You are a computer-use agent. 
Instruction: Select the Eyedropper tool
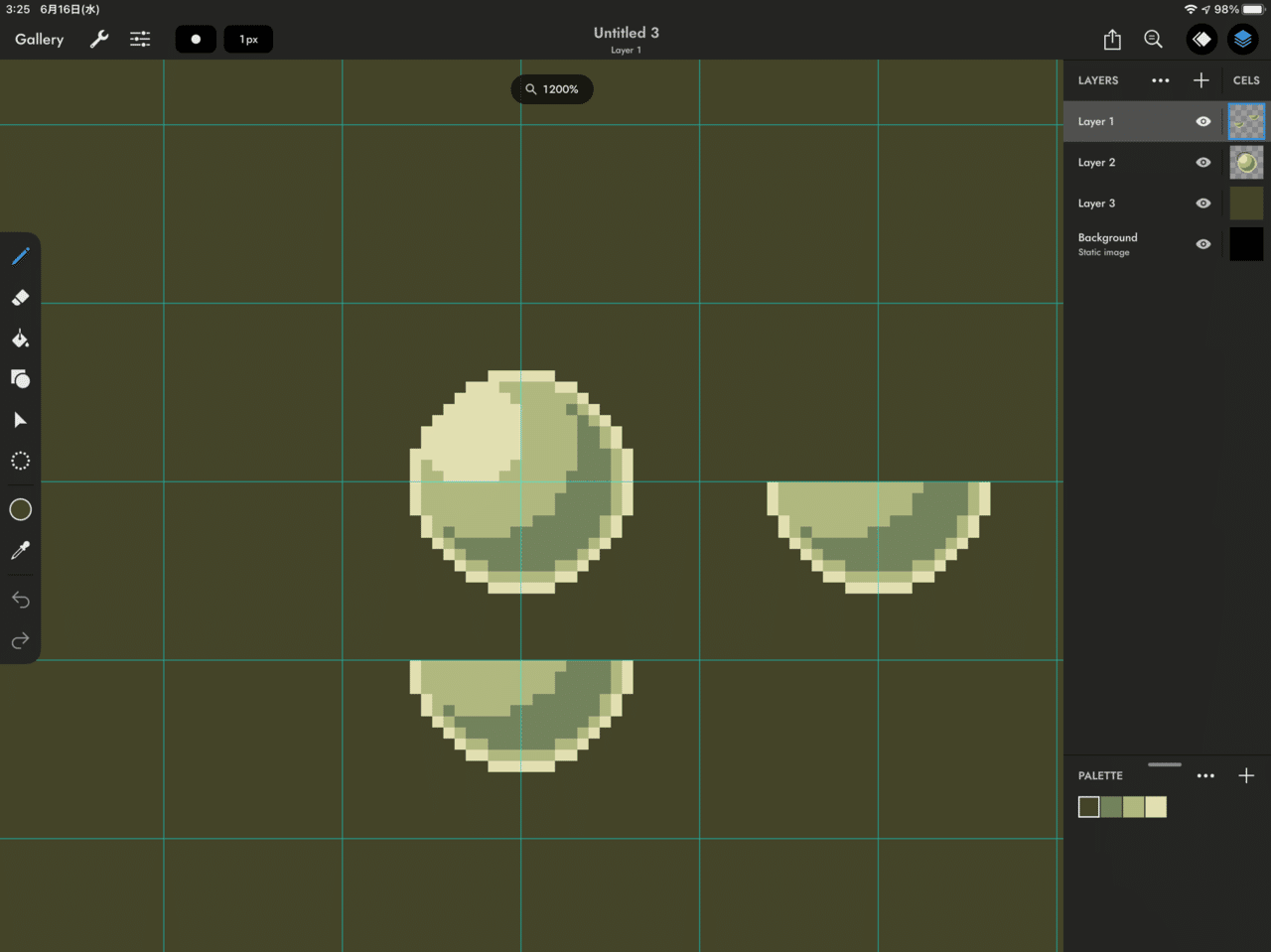tap(20, 550)
